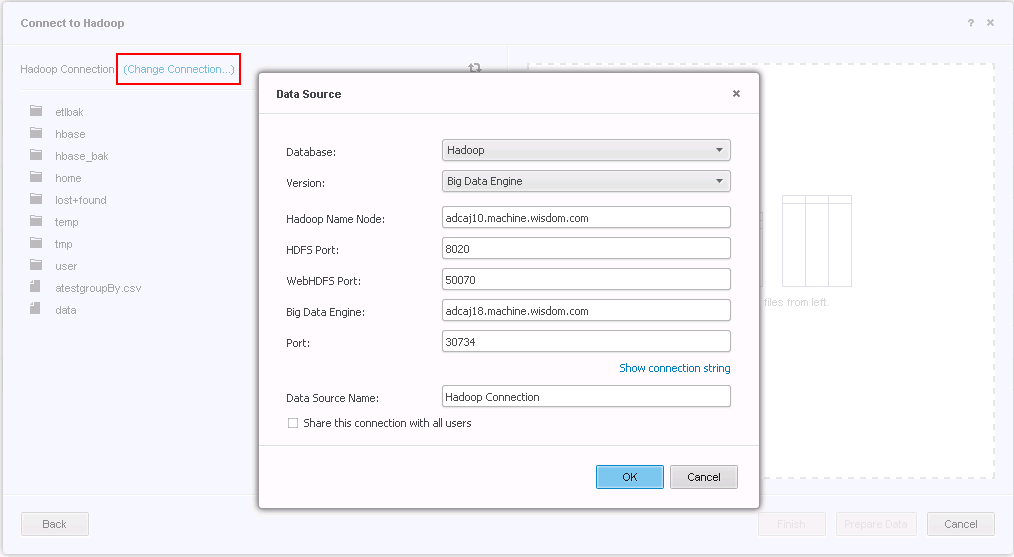Click the help question mark icon

(x=970, y=23)
